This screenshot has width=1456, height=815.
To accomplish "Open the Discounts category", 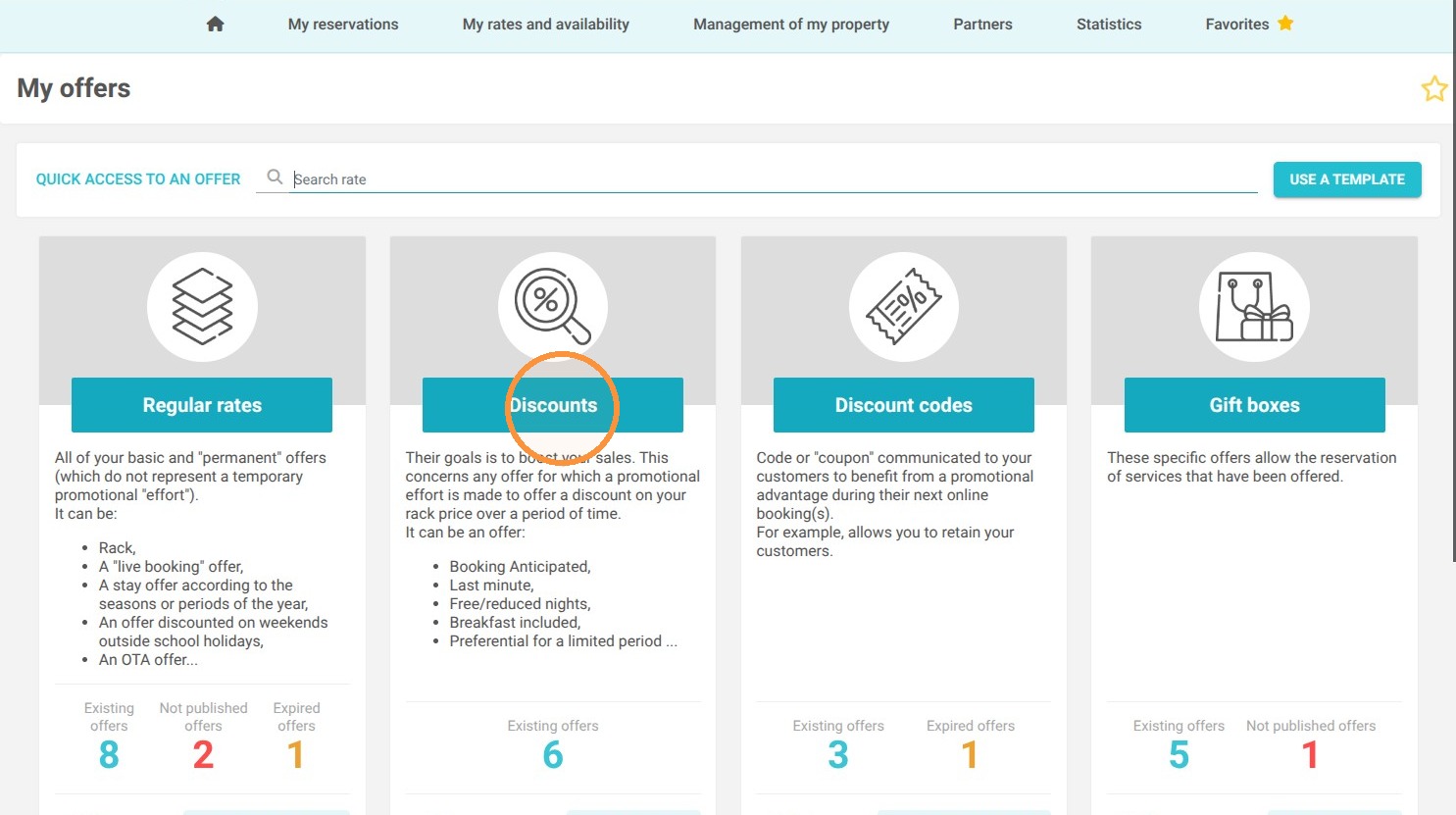I will click(x=553, y=405).
